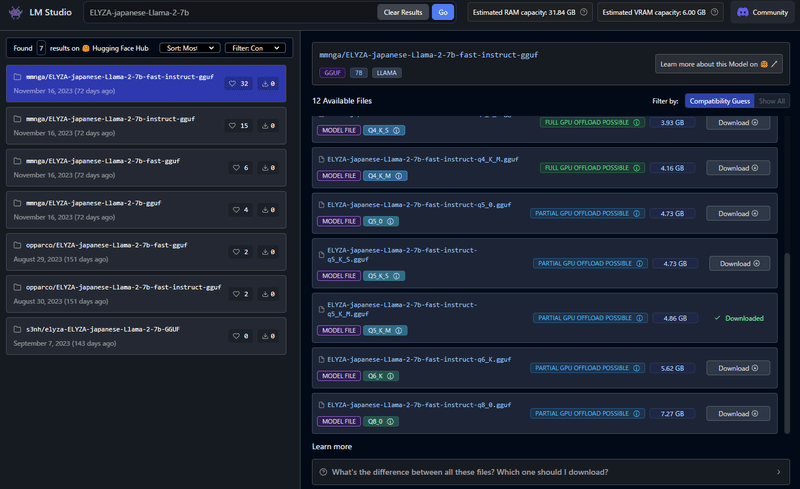Screen dimensions: 800x489
Task: Click the Go search button
Action: [443, 12]
